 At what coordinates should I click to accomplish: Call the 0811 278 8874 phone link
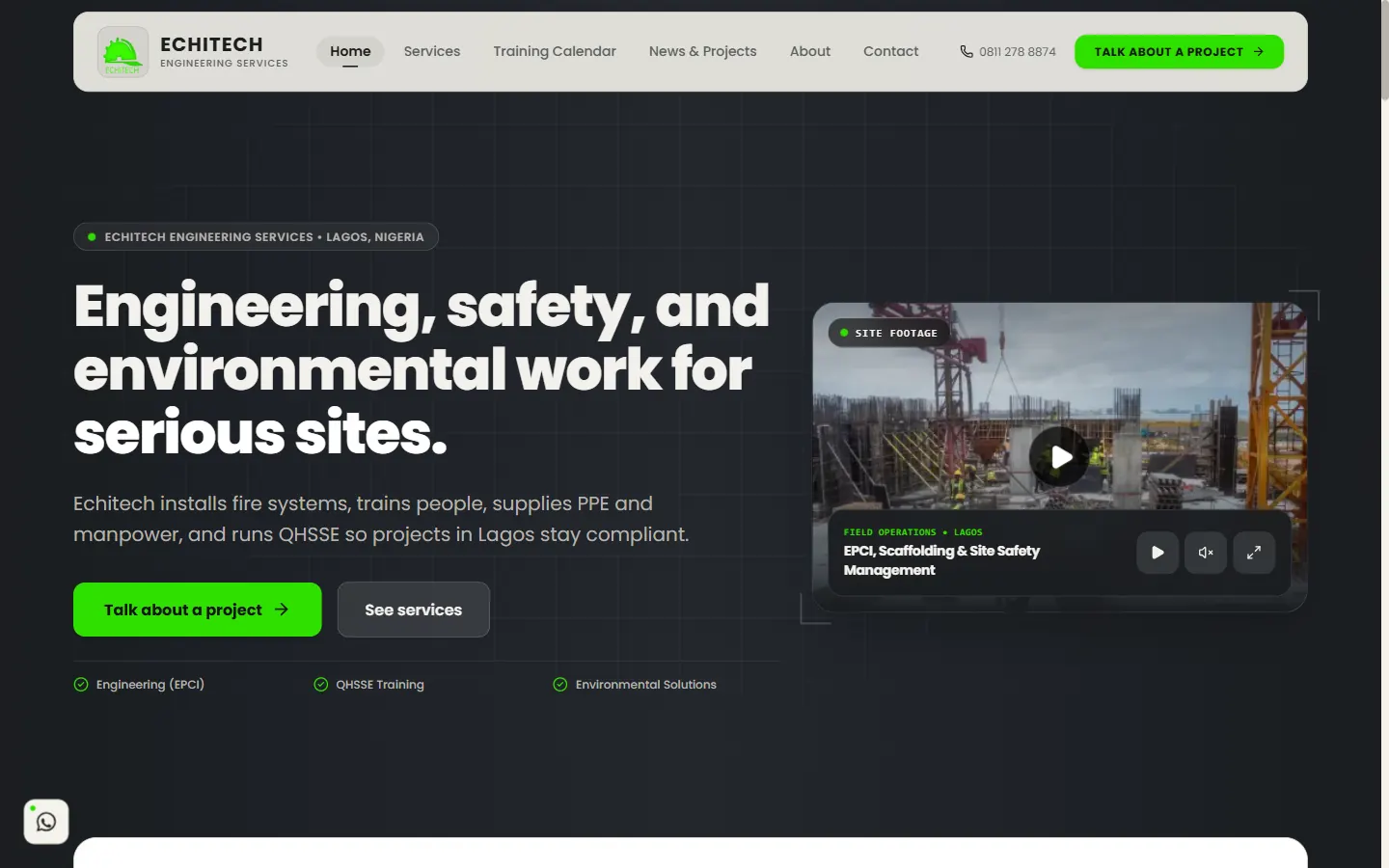(1008, 52)
